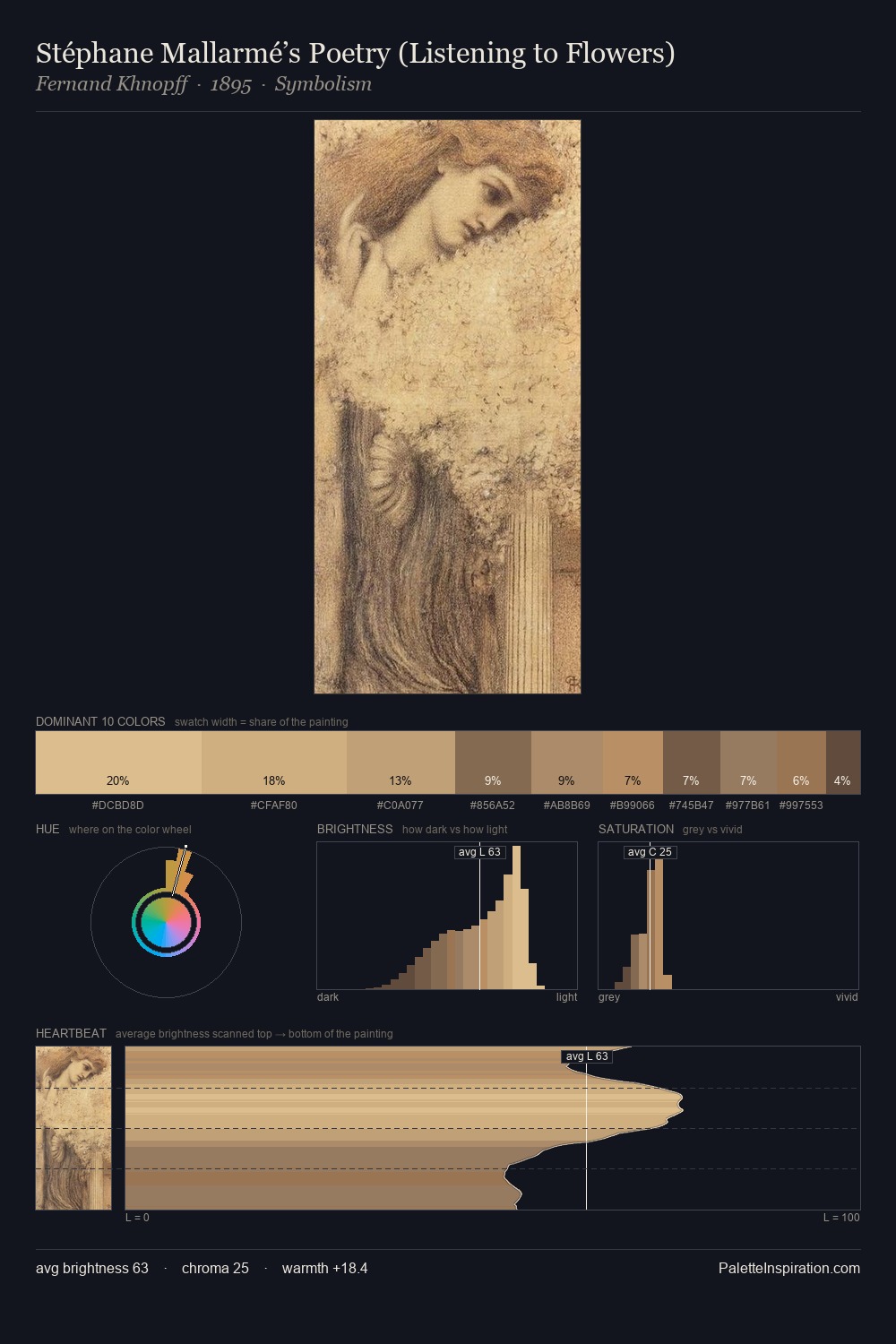Select the #856A52 9% swatch
This screenshot has height=1344, width=896.
(493, 762)
